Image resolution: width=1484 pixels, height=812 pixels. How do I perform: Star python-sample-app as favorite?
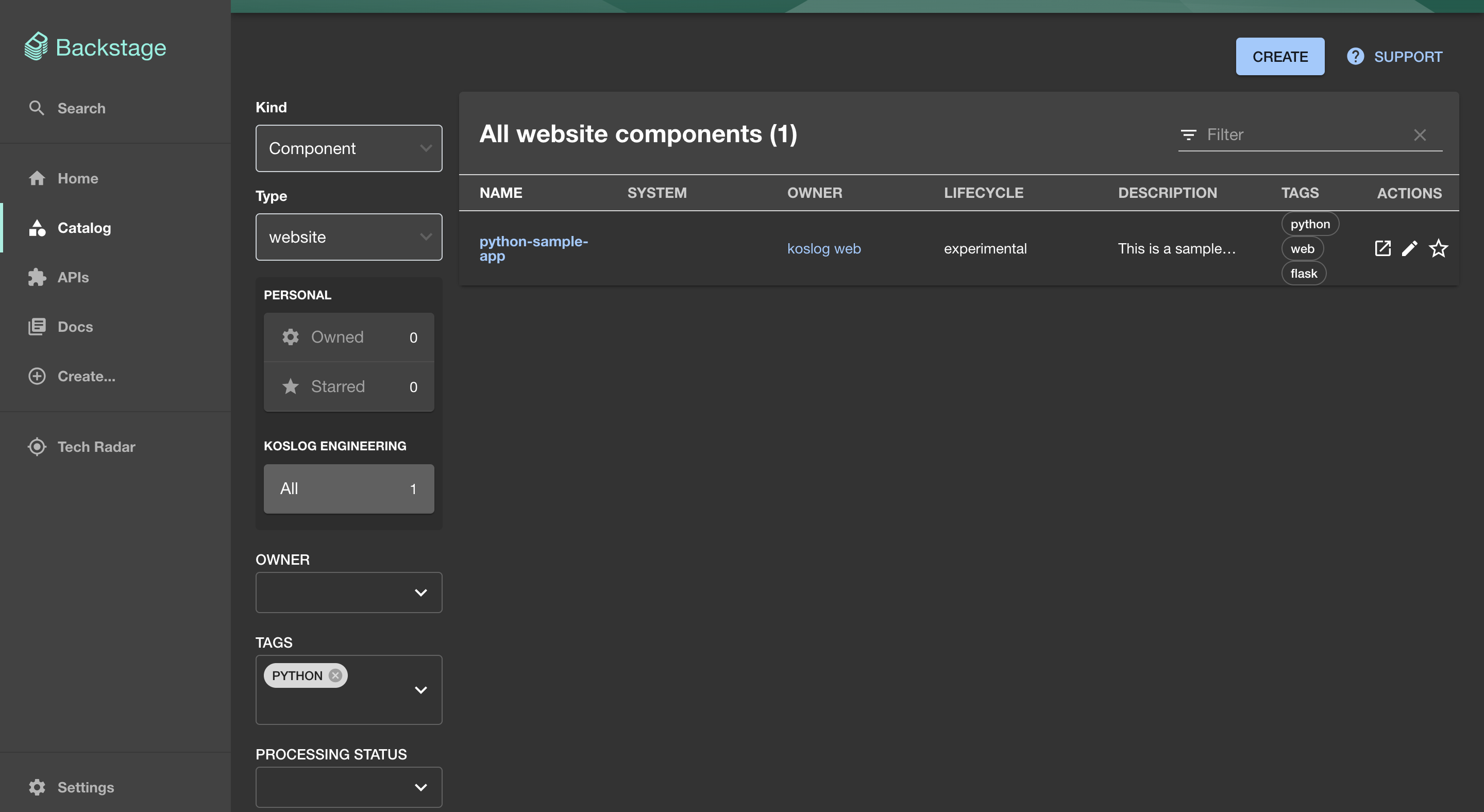1438,248
